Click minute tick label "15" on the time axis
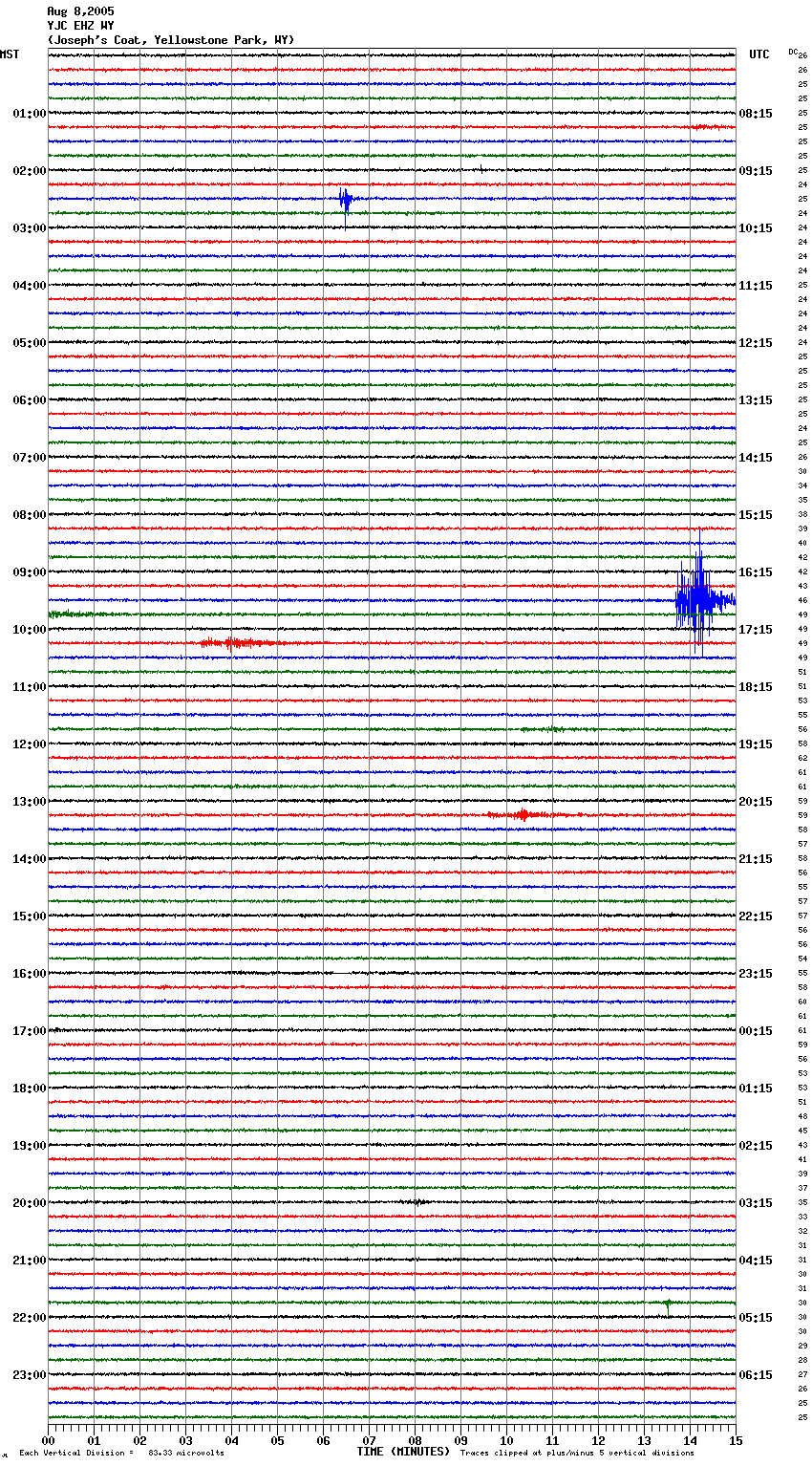 (736, 1440)
